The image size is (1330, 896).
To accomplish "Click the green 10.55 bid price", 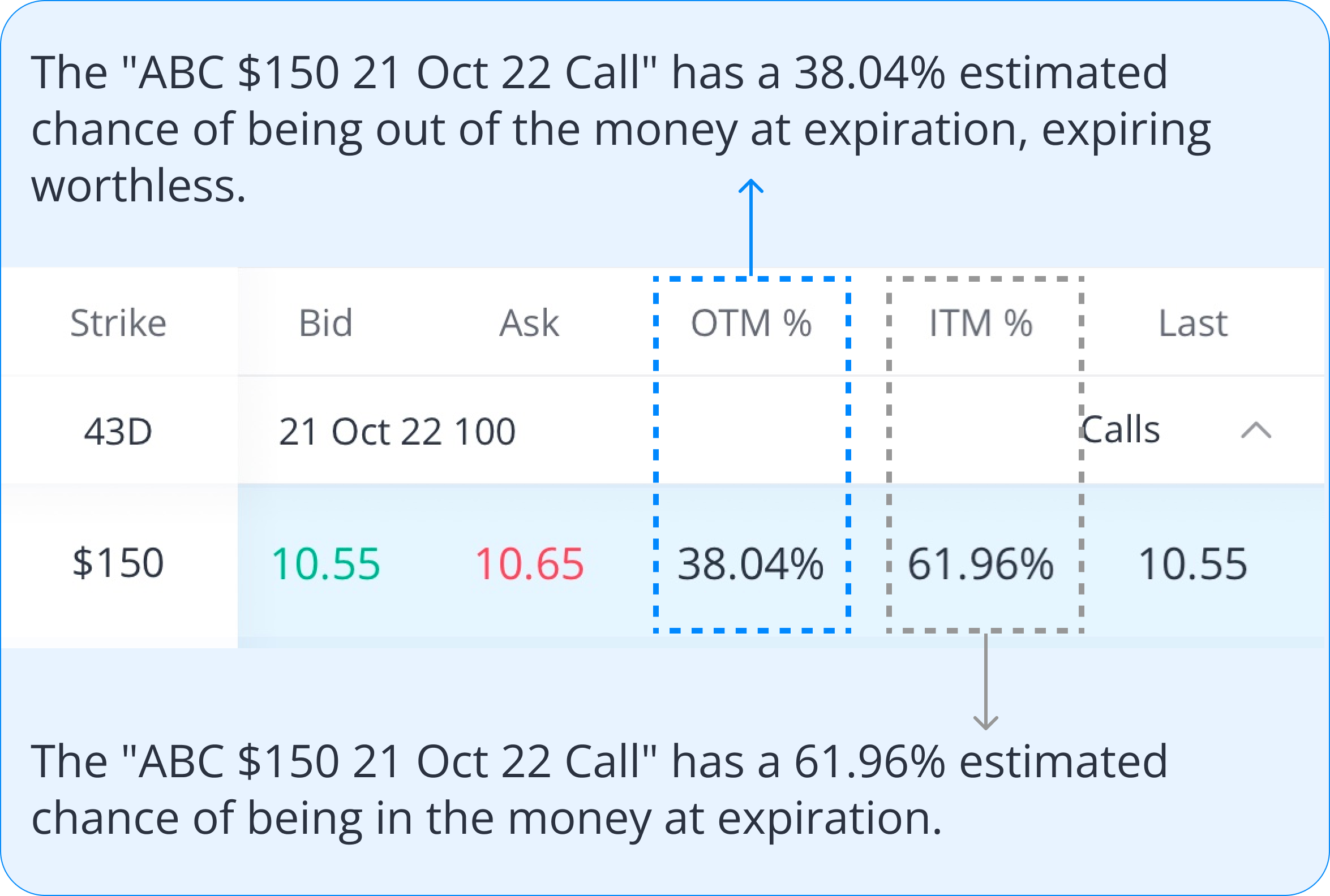I will 325,564.
